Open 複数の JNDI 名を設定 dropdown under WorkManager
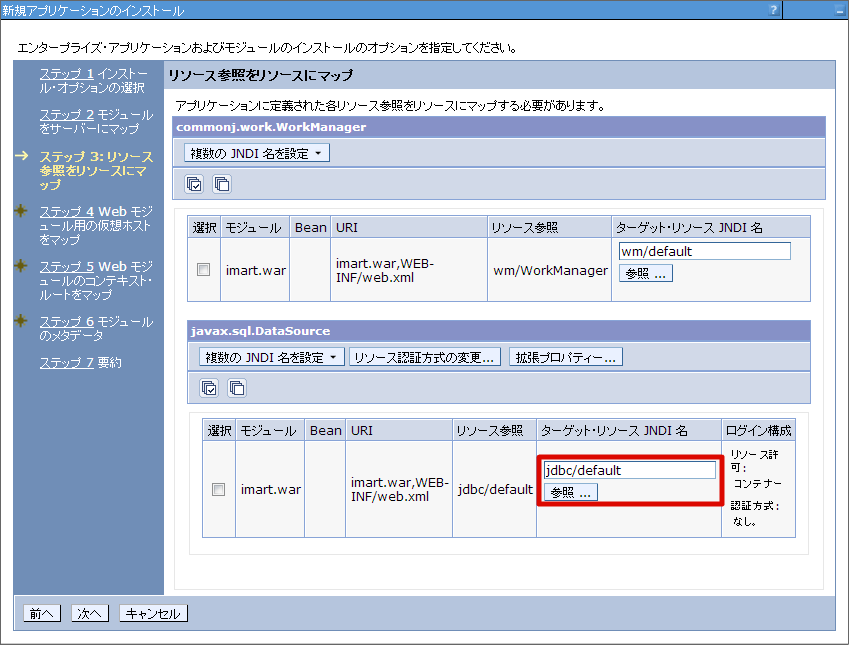The width and height of the screenshot is (849, 645). coord(257,153)
